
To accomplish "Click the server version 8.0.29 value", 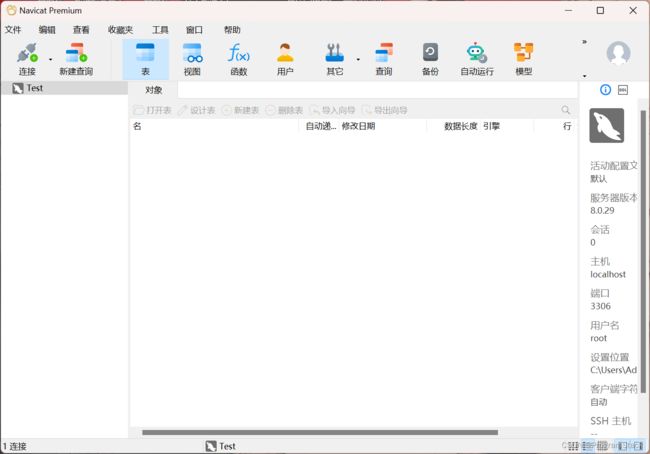I will click(602, 211).
